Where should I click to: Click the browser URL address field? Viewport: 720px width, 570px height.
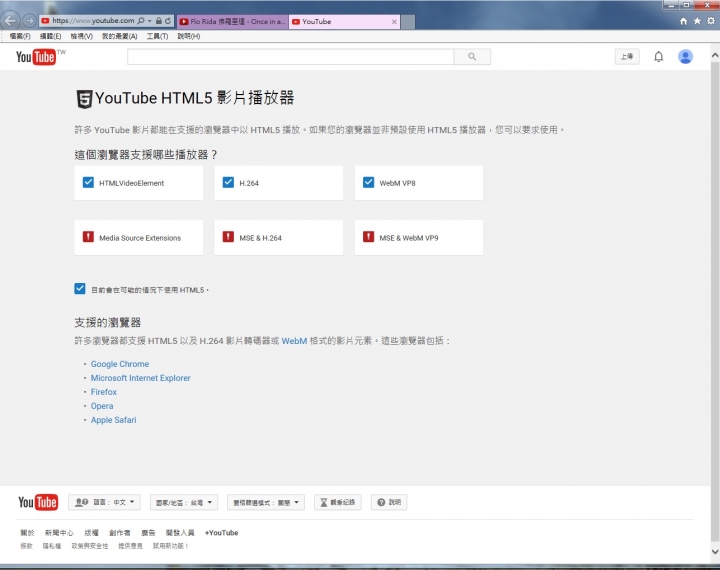point(93,21)
